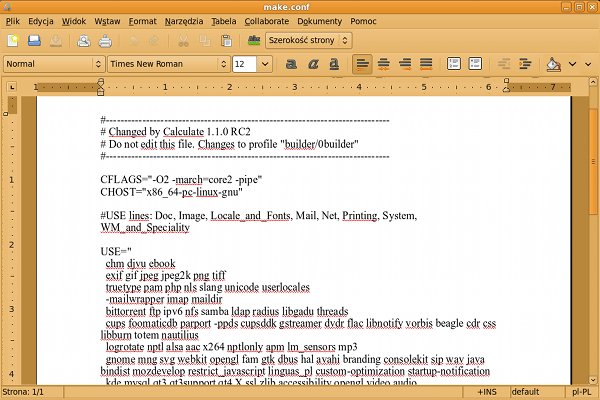This screenshot has height=400, width=600.
Task: Click the +INS status bar indicator
Action: coord(487,392)
